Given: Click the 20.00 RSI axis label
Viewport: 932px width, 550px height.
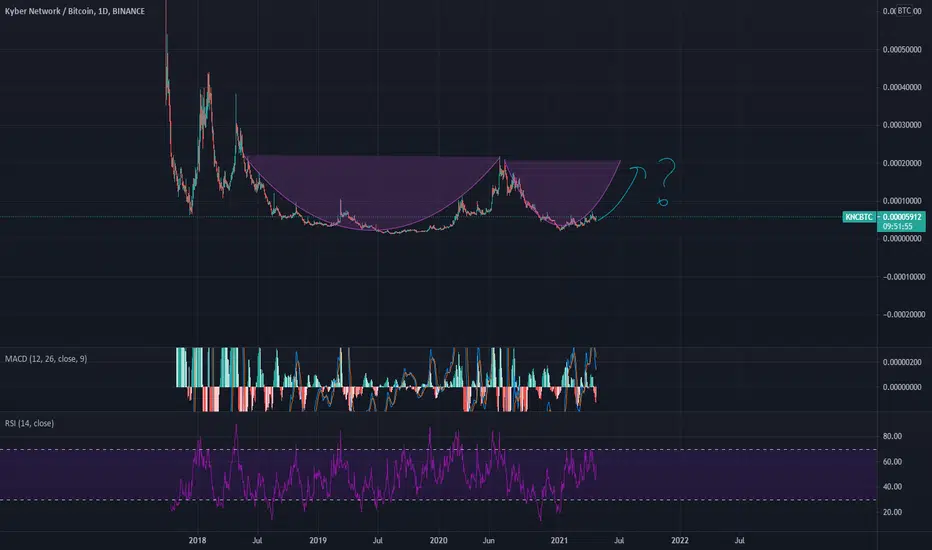Looking at the screenshot, I should click(x=892, y=513).
